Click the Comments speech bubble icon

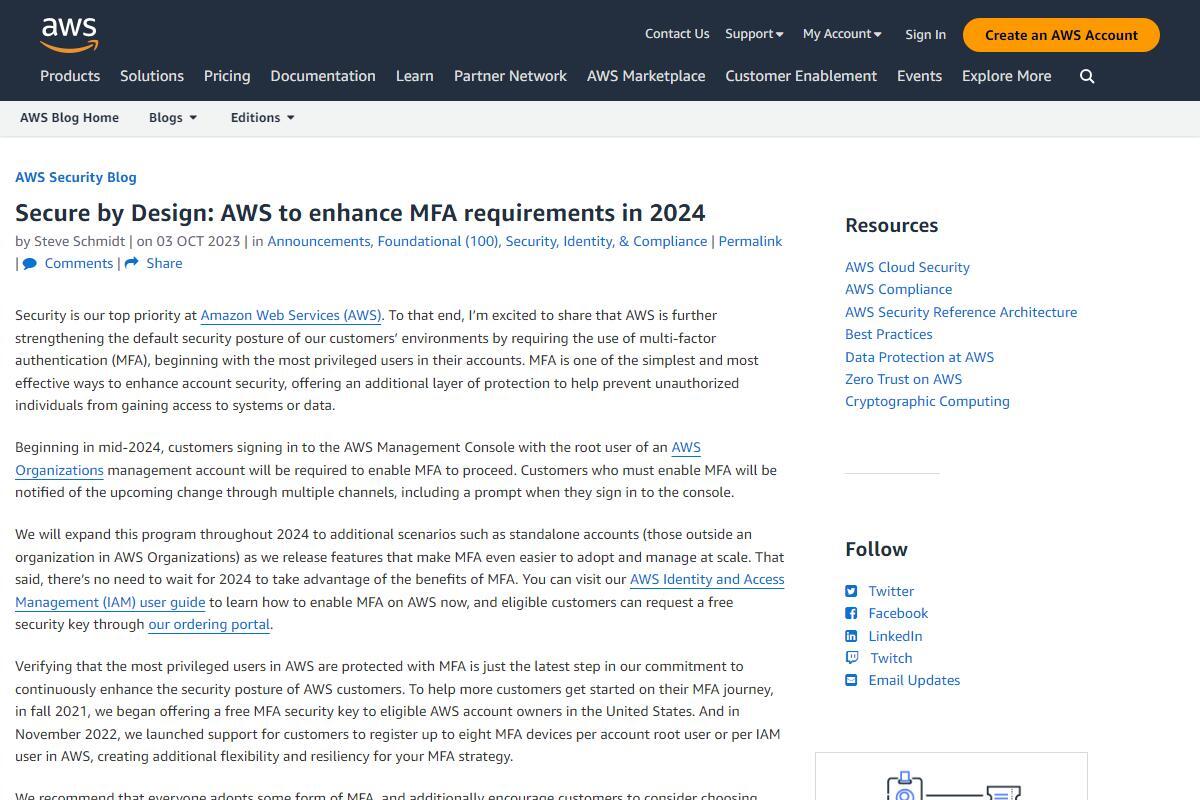tap(30, 264)
